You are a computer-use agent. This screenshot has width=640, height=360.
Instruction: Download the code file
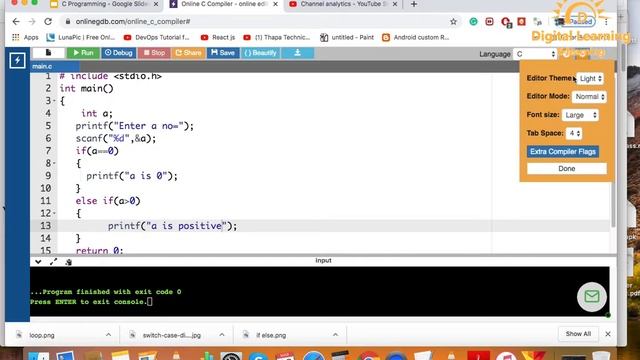[x=298, y=53]
